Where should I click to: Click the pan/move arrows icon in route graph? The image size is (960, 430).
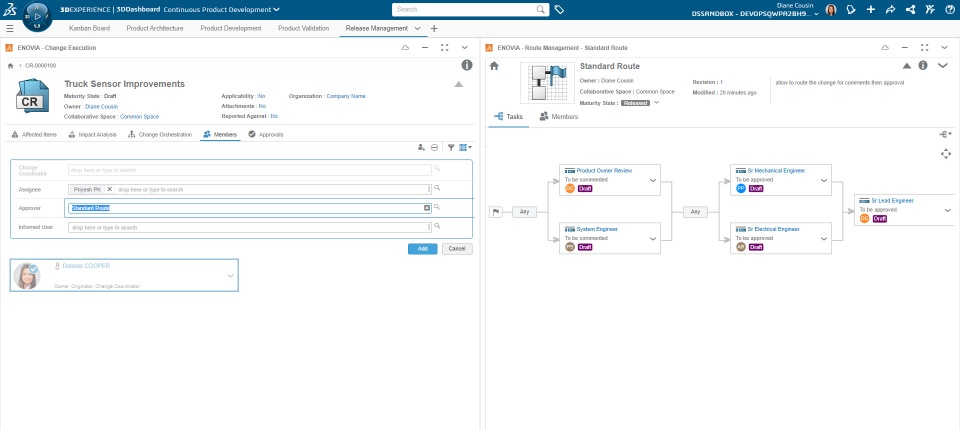point(946,154)
